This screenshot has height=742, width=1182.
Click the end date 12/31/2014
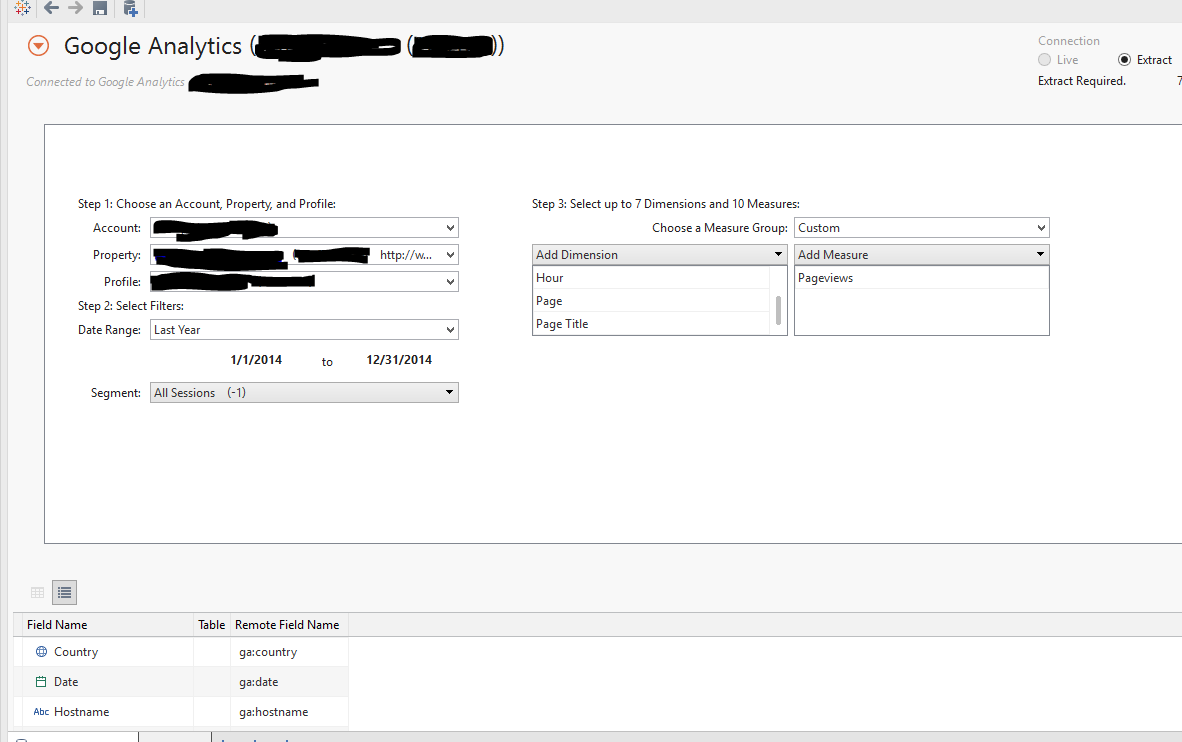(399, 360)
